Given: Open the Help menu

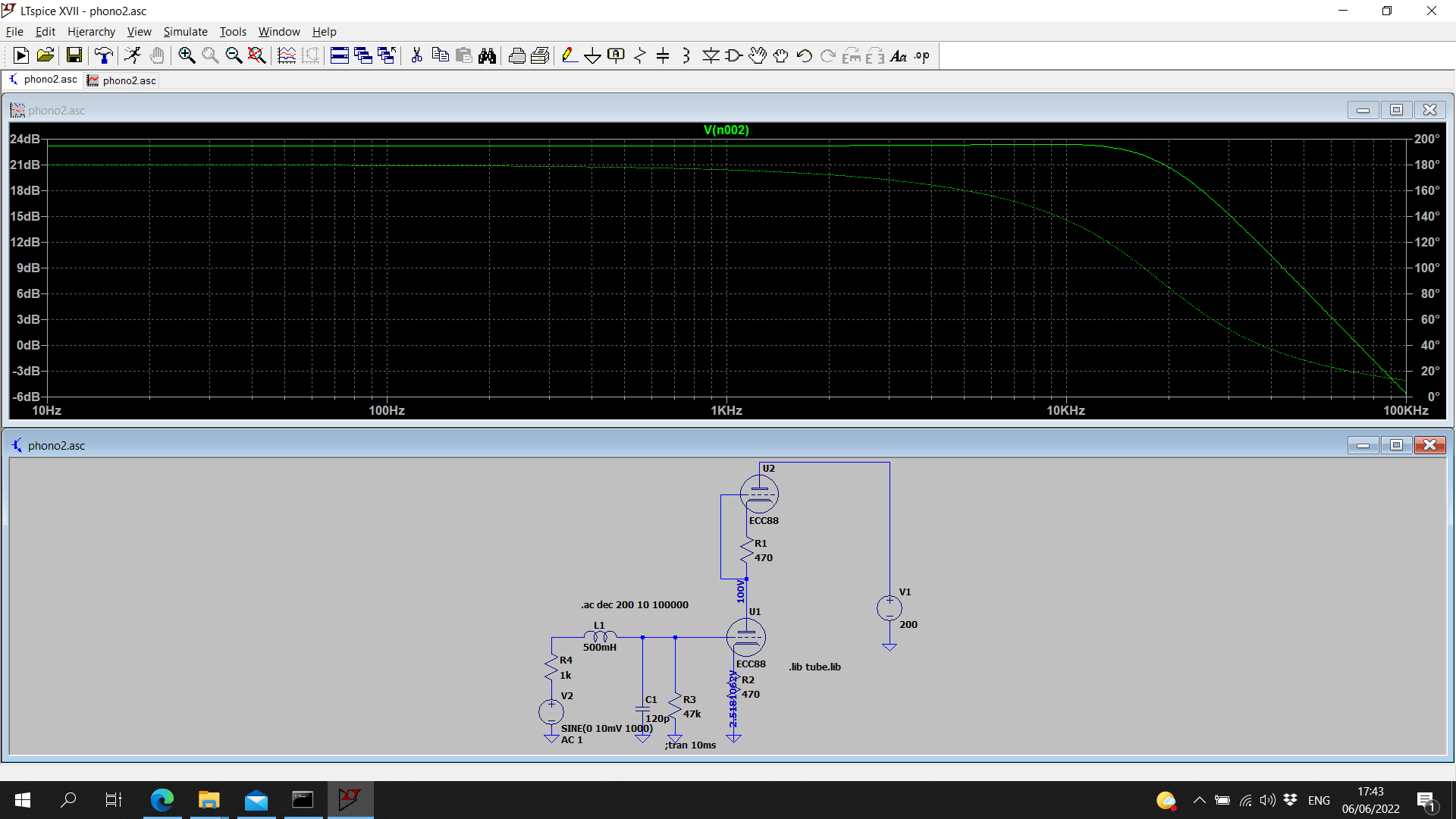Looking at the screenshot, I should click(324, 31).
